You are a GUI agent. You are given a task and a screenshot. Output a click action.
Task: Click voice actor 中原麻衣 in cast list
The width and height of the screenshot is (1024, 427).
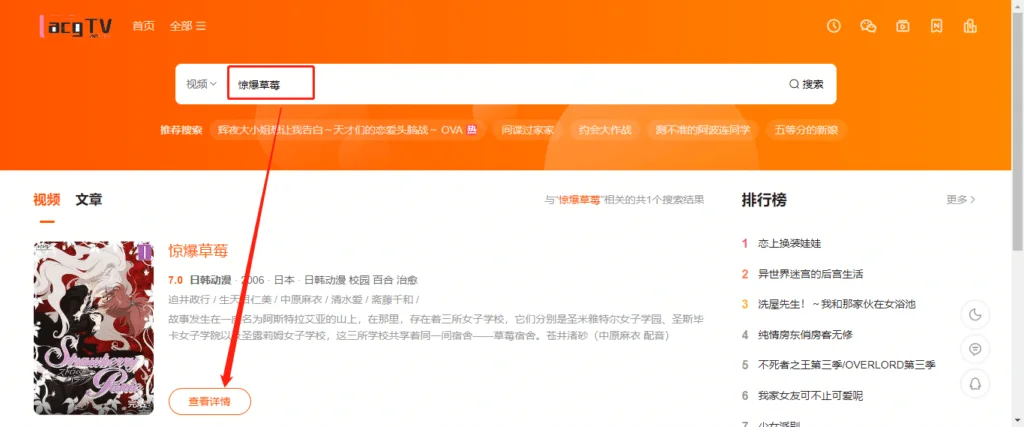(x=301, y=299)
